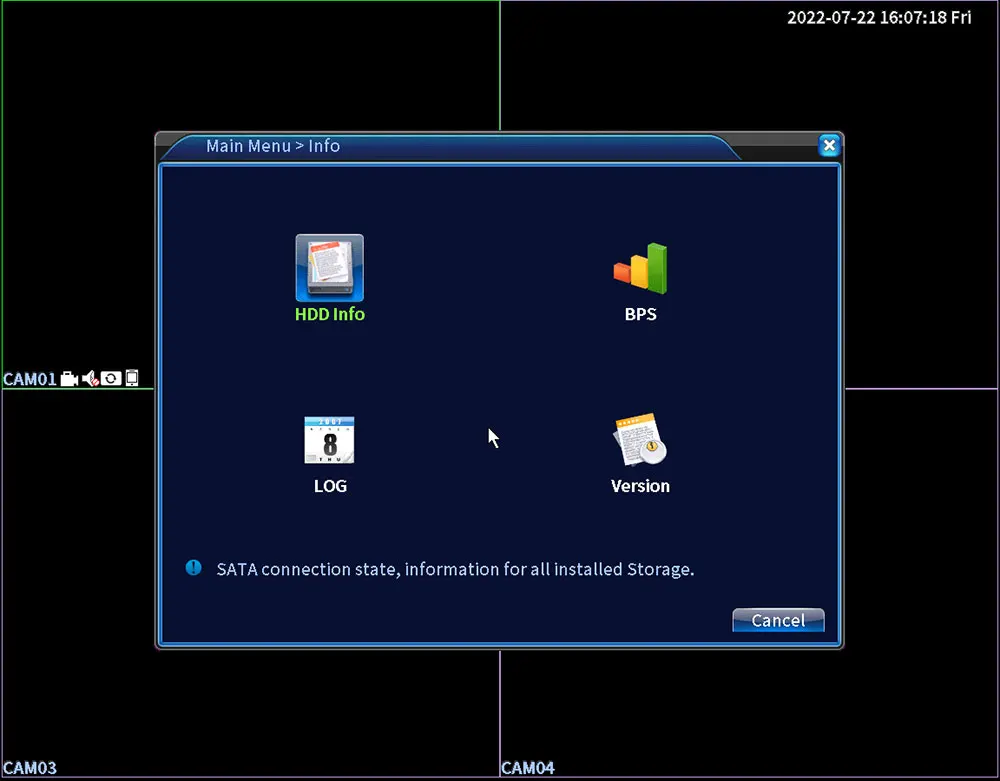This screenshot has height=781, width=1000.
Task: Select the LOG text label
Action: coord(330,486)
